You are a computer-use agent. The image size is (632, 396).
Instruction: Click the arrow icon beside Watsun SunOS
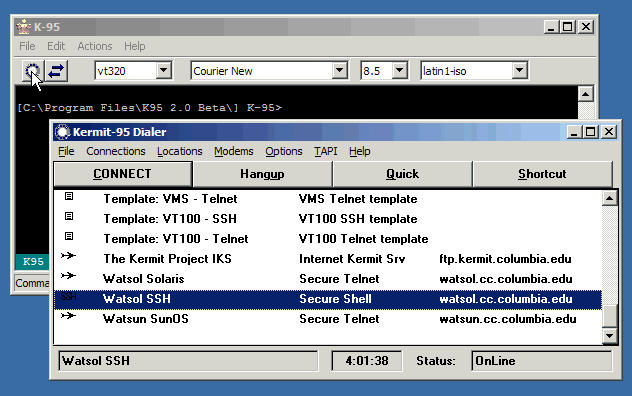coord(69,316)
